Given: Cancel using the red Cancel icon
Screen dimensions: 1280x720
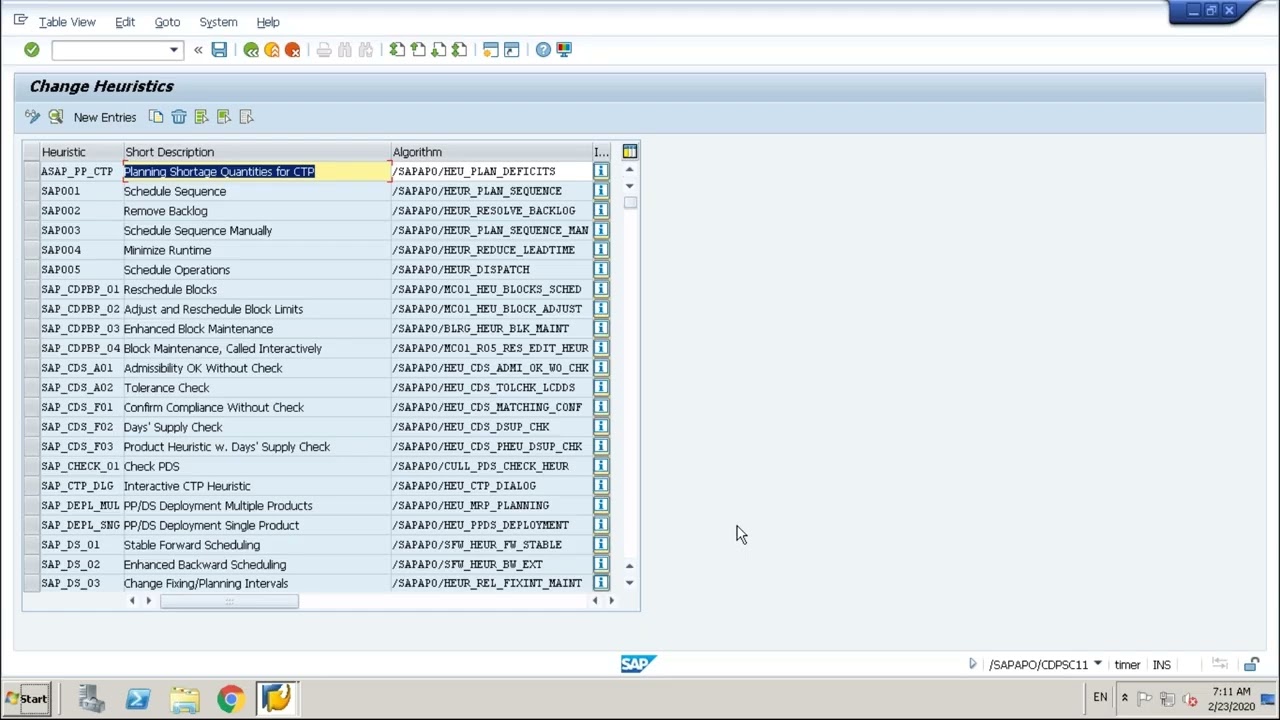Looking at the screenshot, I should tap(293, 50).
